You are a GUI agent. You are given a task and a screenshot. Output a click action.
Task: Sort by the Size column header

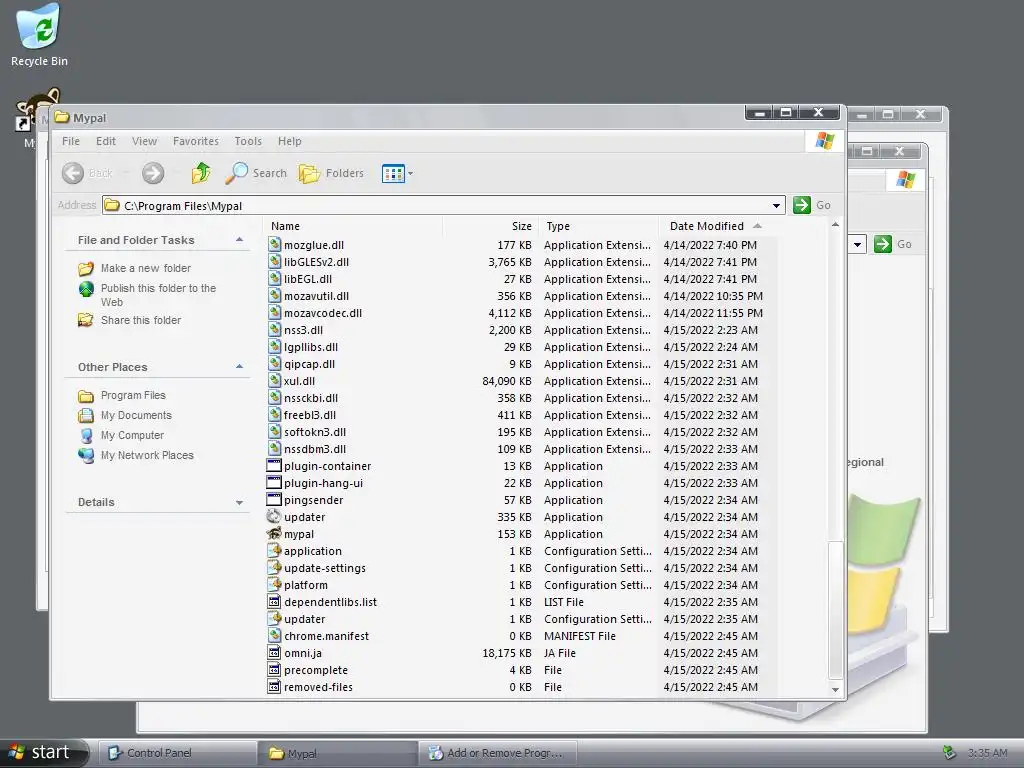[490, 226]
